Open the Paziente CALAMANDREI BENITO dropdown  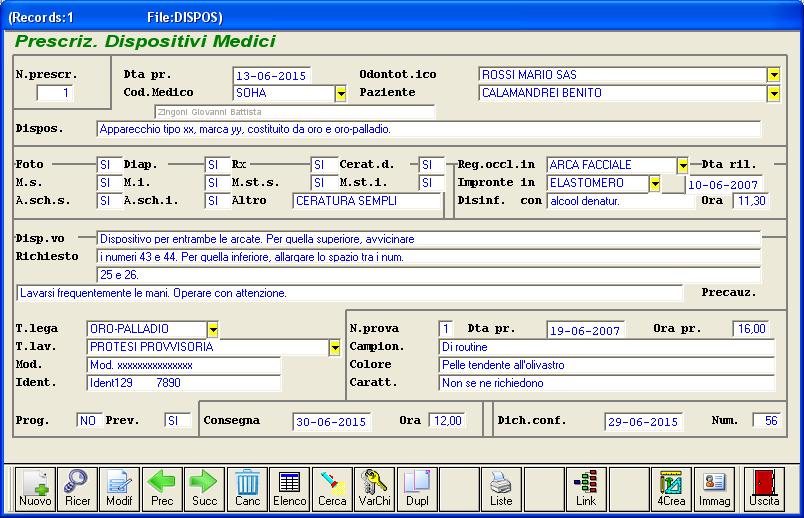coord(774,93)
